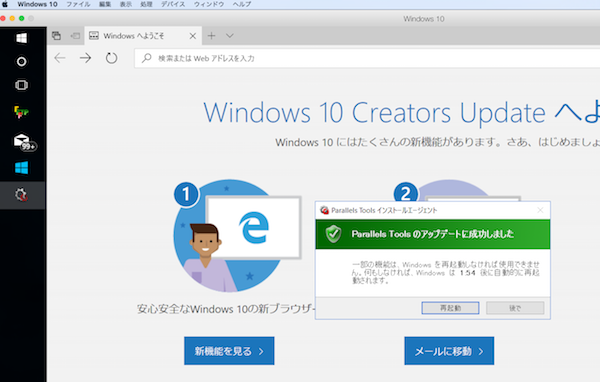Image resolution: width=600 pixels, height=382 pixels.
Task: Open the ウィンドウ menu
Action: (x=209, y=4)
